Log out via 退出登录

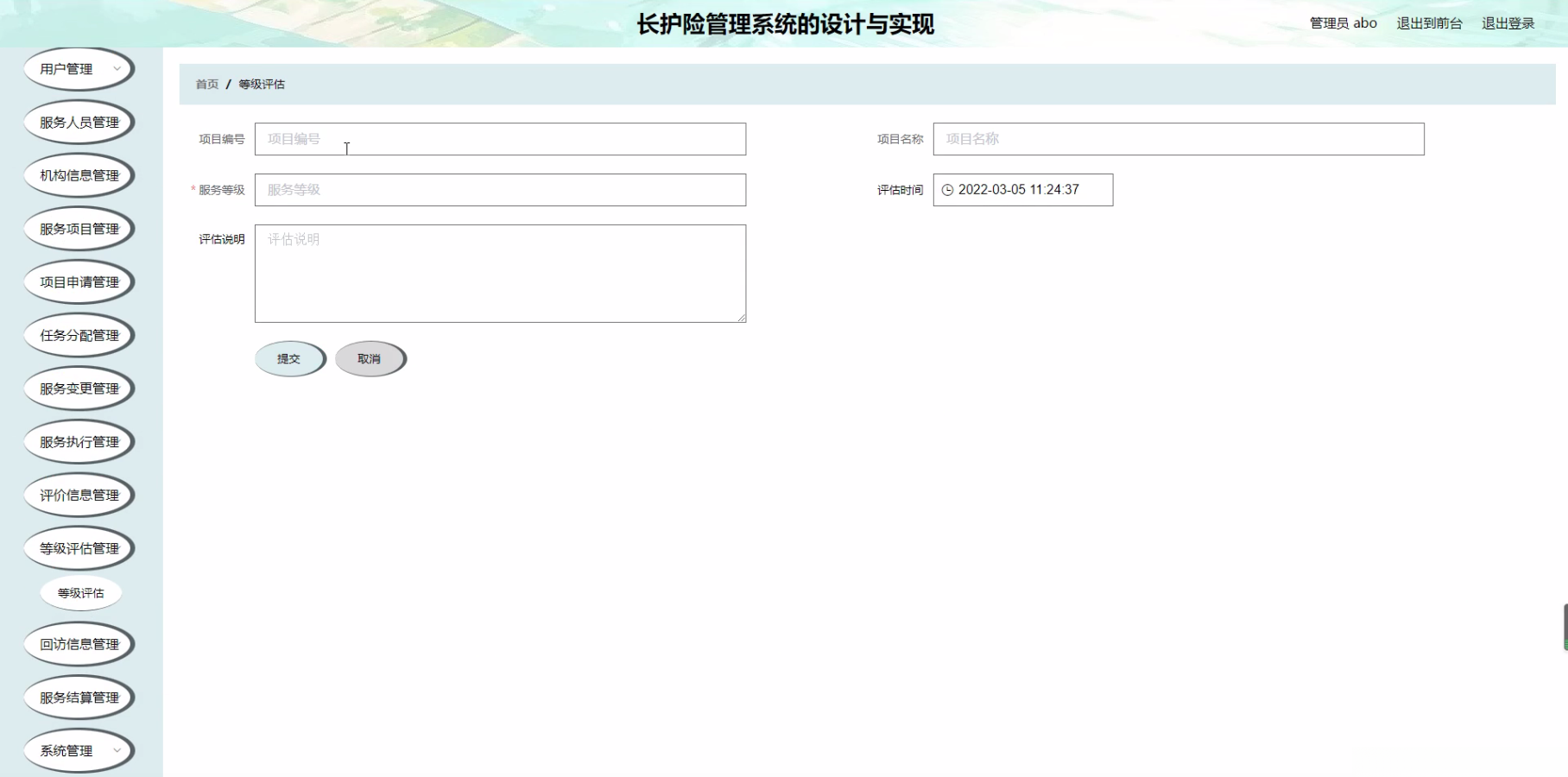(x=1508, y=23)
